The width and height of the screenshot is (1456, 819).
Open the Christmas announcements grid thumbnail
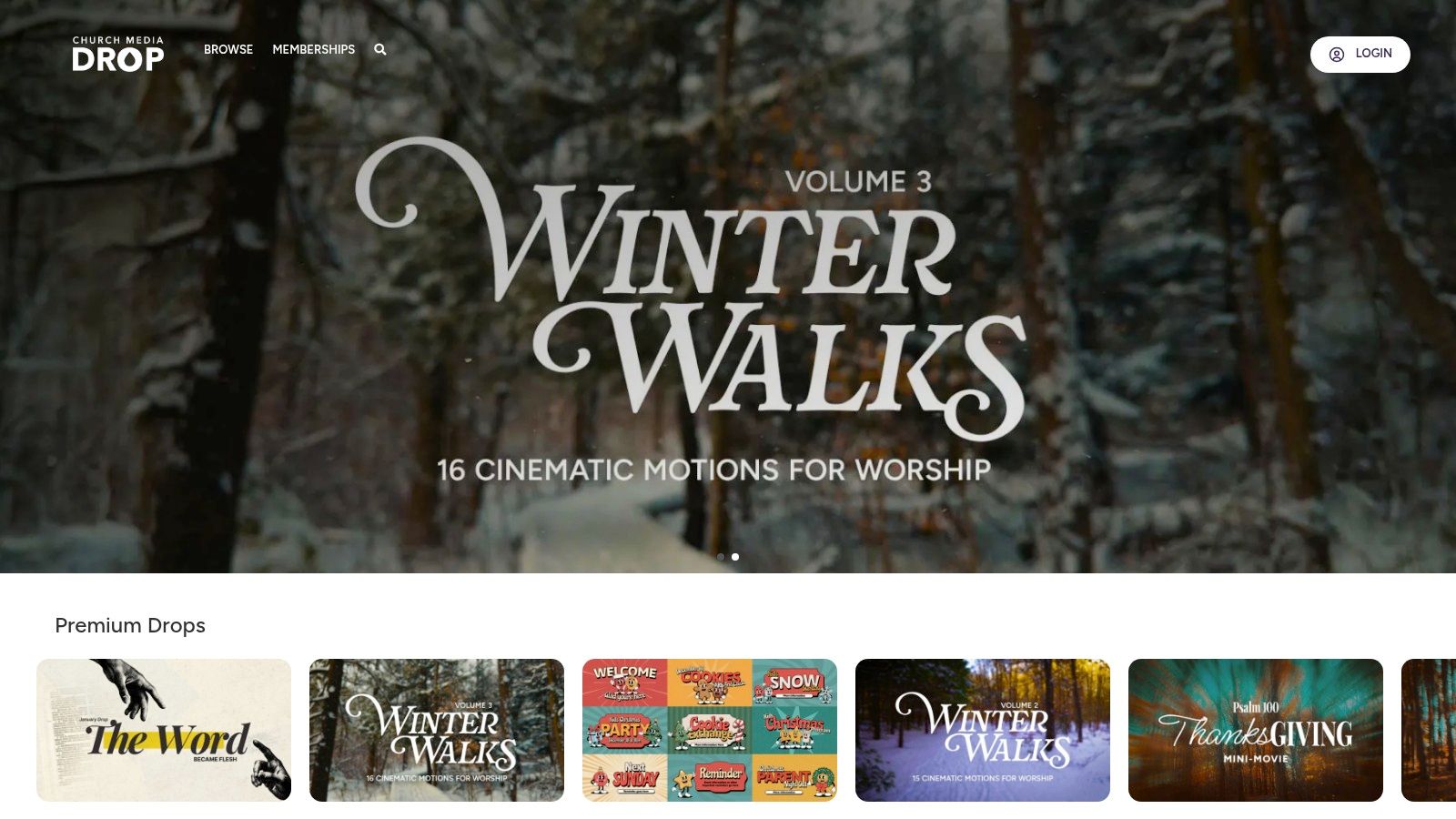tap(710, 730)
